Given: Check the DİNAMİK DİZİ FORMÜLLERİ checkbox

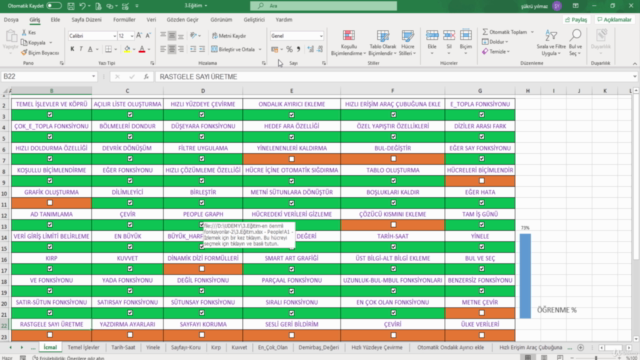Looking at the screenshot, I should click(202, 269).
